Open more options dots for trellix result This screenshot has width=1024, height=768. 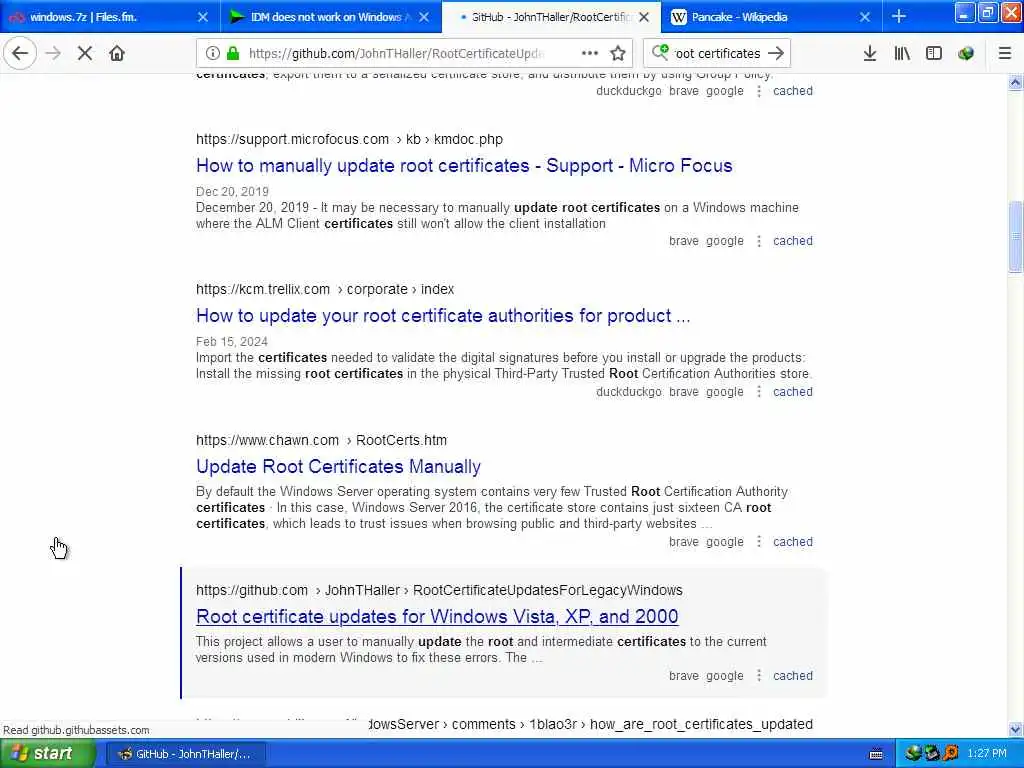point(759,392)
